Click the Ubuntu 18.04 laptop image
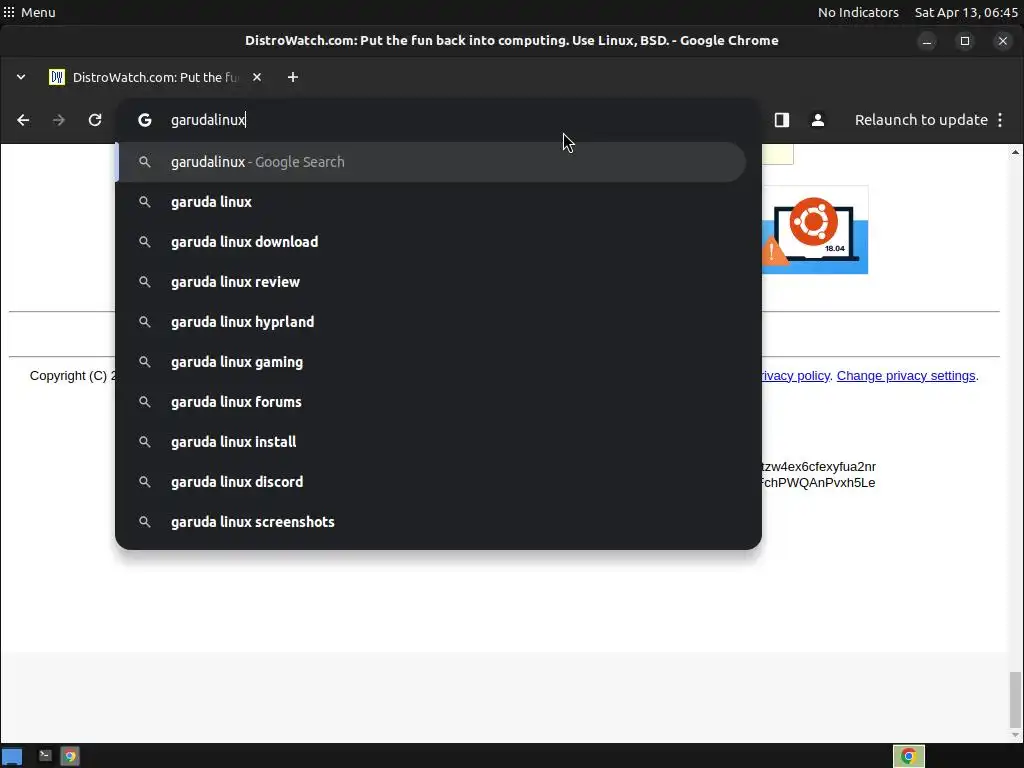1024x768 pixels. [815, 230]
